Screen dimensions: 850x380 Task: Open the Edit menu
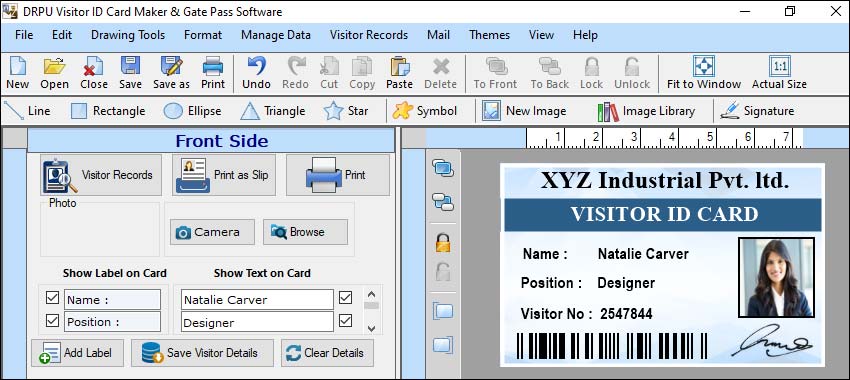(62, 35)
